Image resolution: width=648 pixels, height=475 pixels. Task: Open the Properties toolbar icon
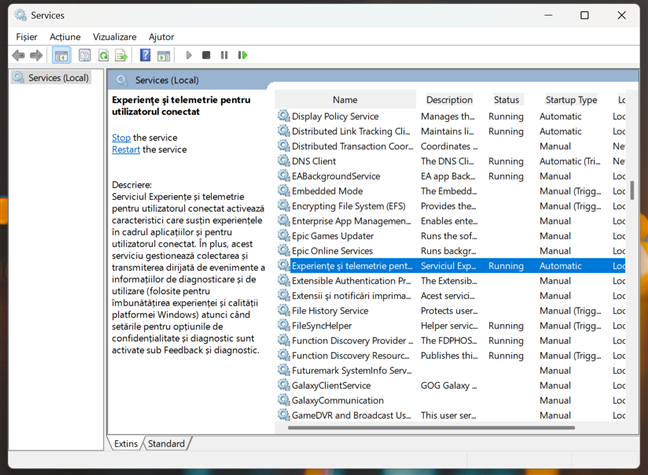point(83,56)
